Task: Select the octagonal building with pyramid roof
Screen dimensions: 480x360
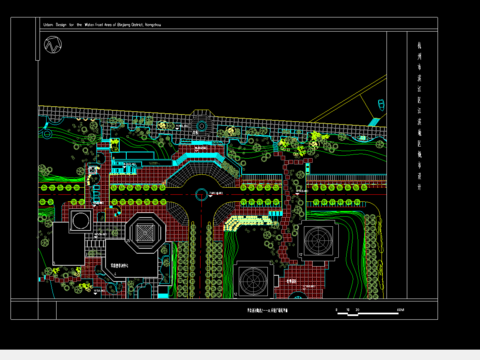Action: (x=145, y=233)
